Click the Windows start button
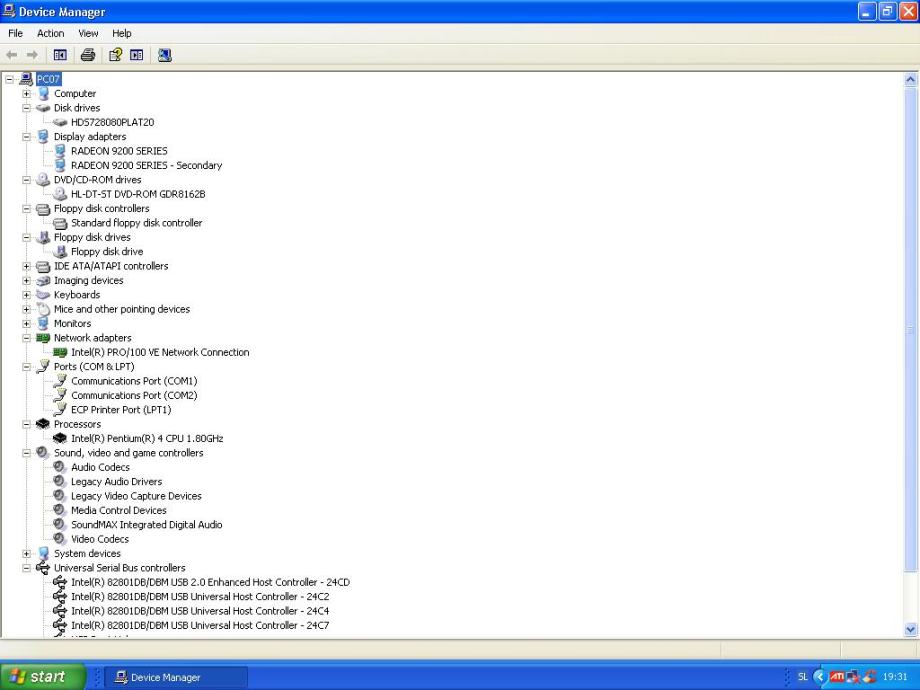The height and width of the screenshot is (690, 920). pos(42,677)
